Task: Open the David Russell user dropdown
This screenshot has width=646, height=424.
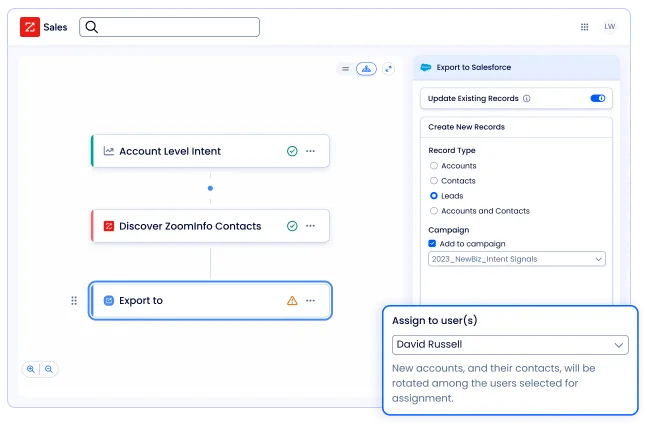Action: [x=510, y=345]
